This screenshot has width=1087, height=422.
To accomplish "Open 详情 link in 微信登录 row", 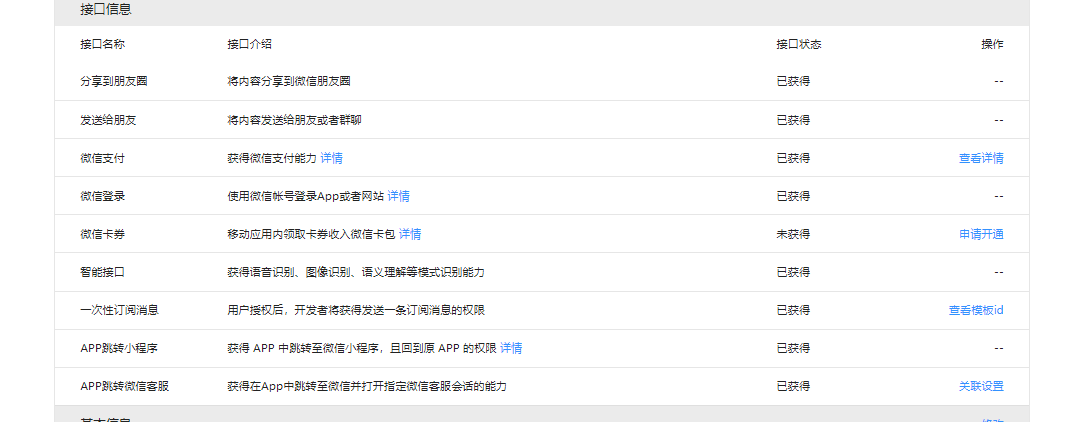I will (x=399, y=196).
